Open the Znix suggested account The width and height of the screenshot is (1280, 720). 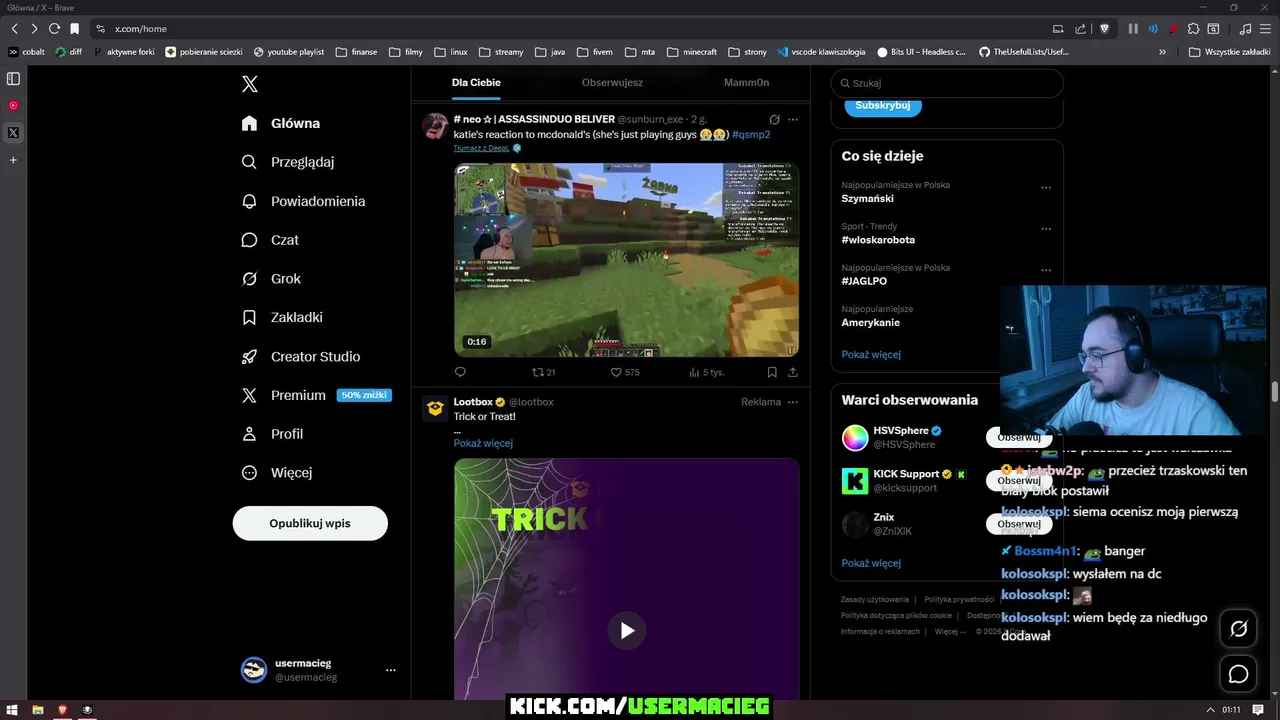coord(884,517)
